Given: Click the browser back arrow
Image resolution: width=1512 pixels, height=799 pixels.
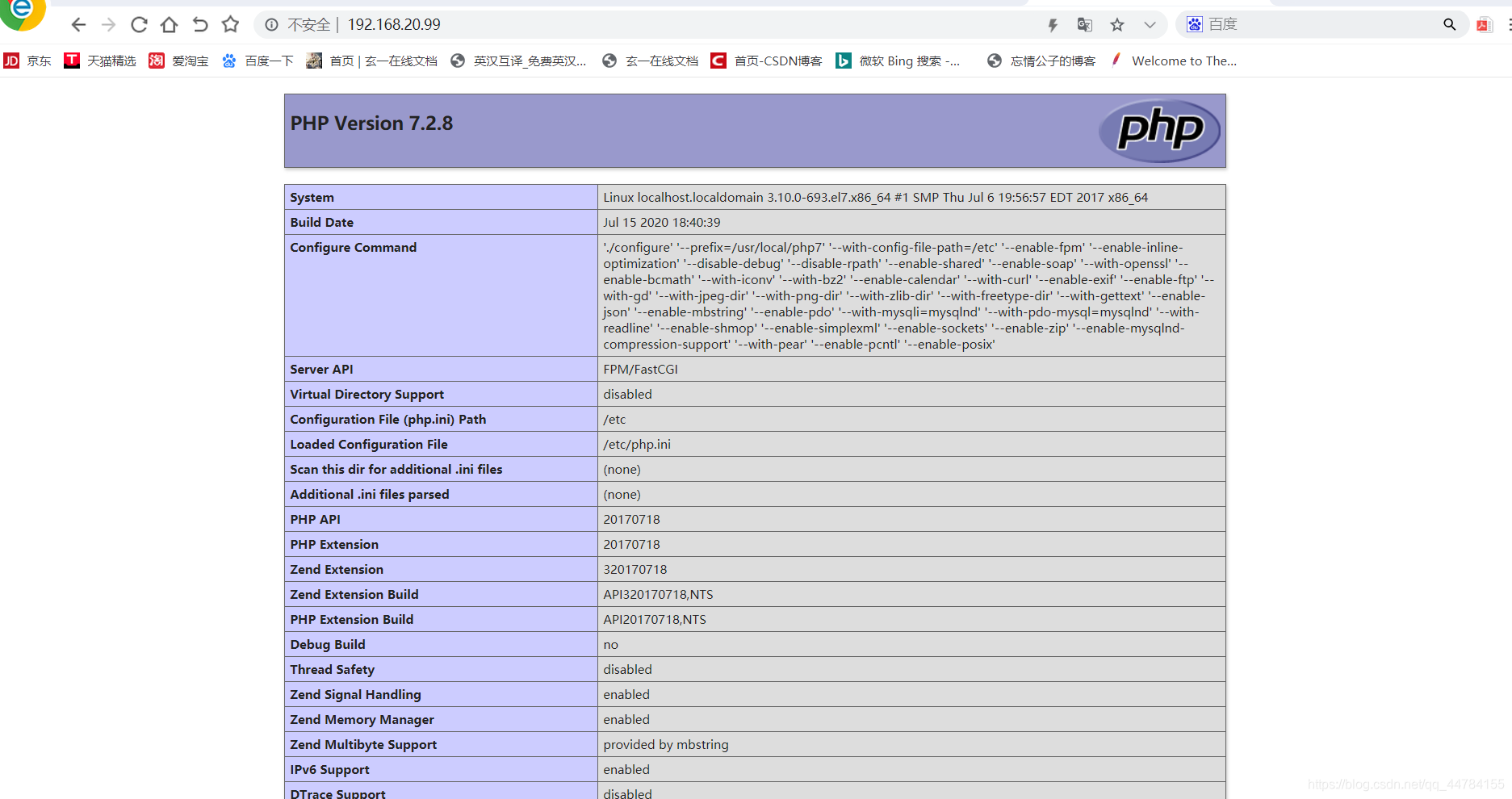Looking at the screenshot, I should tap(78, 25).
